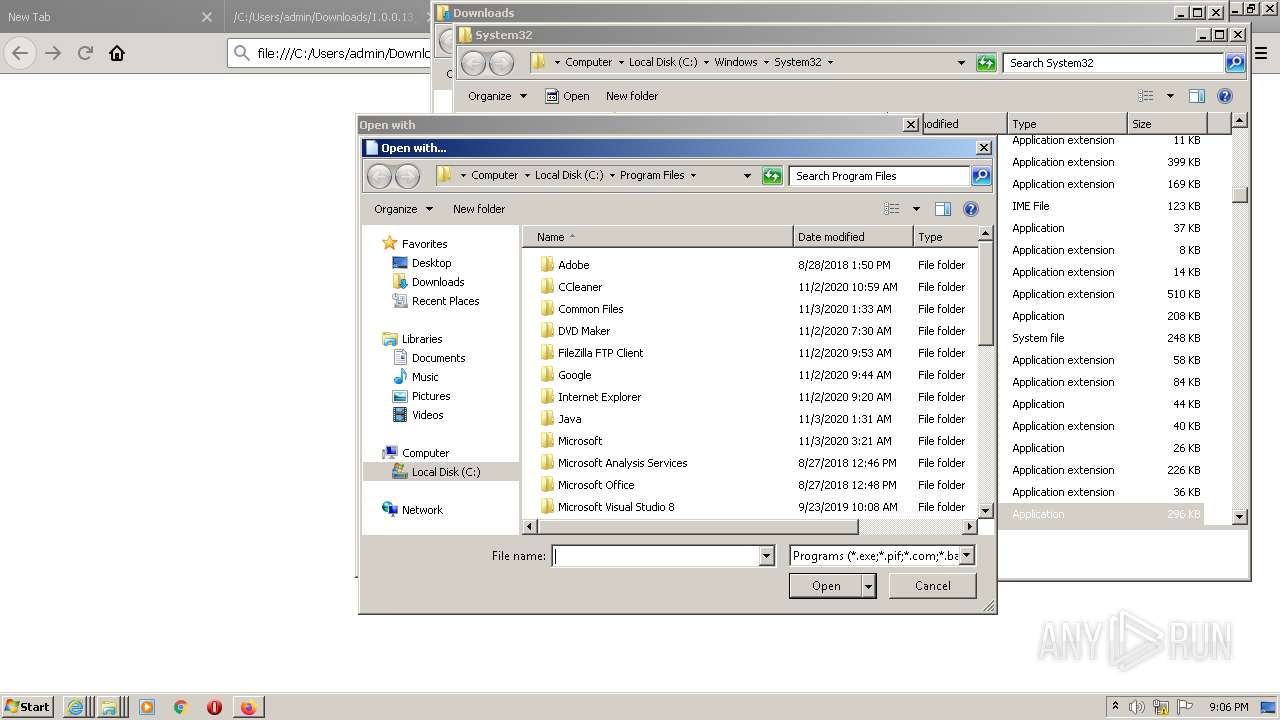1280x720 pixels.
Task: Open Windows Media Player from taskbar
Action: [147, 707]
